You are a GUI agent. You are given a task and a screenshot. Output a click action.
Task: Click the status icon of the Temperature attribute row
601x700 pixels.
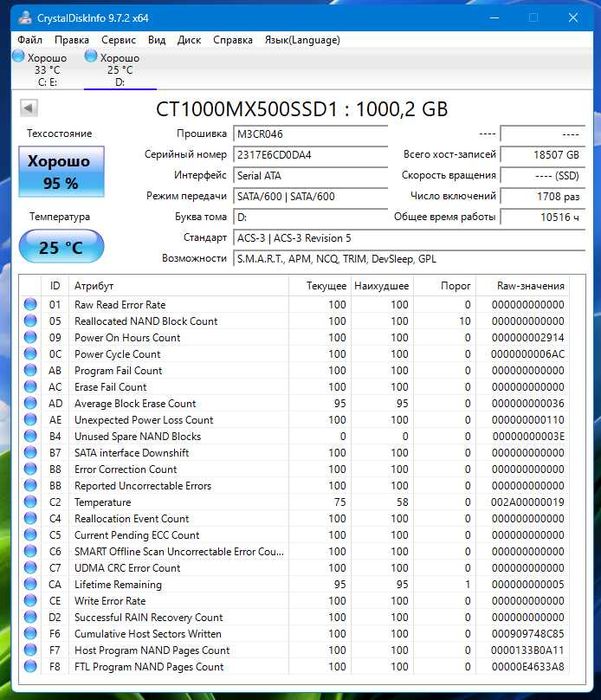point(30,502)
